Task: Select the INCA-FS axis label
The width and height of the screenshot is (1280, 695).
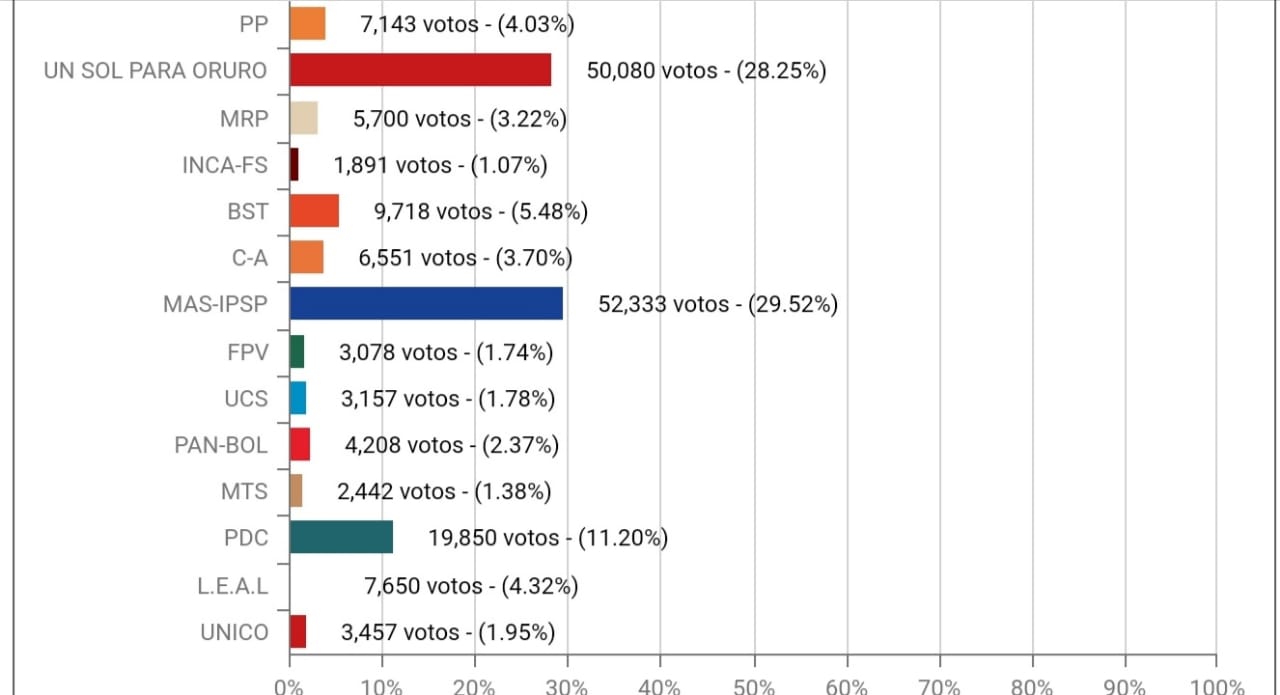Action: 225,165
